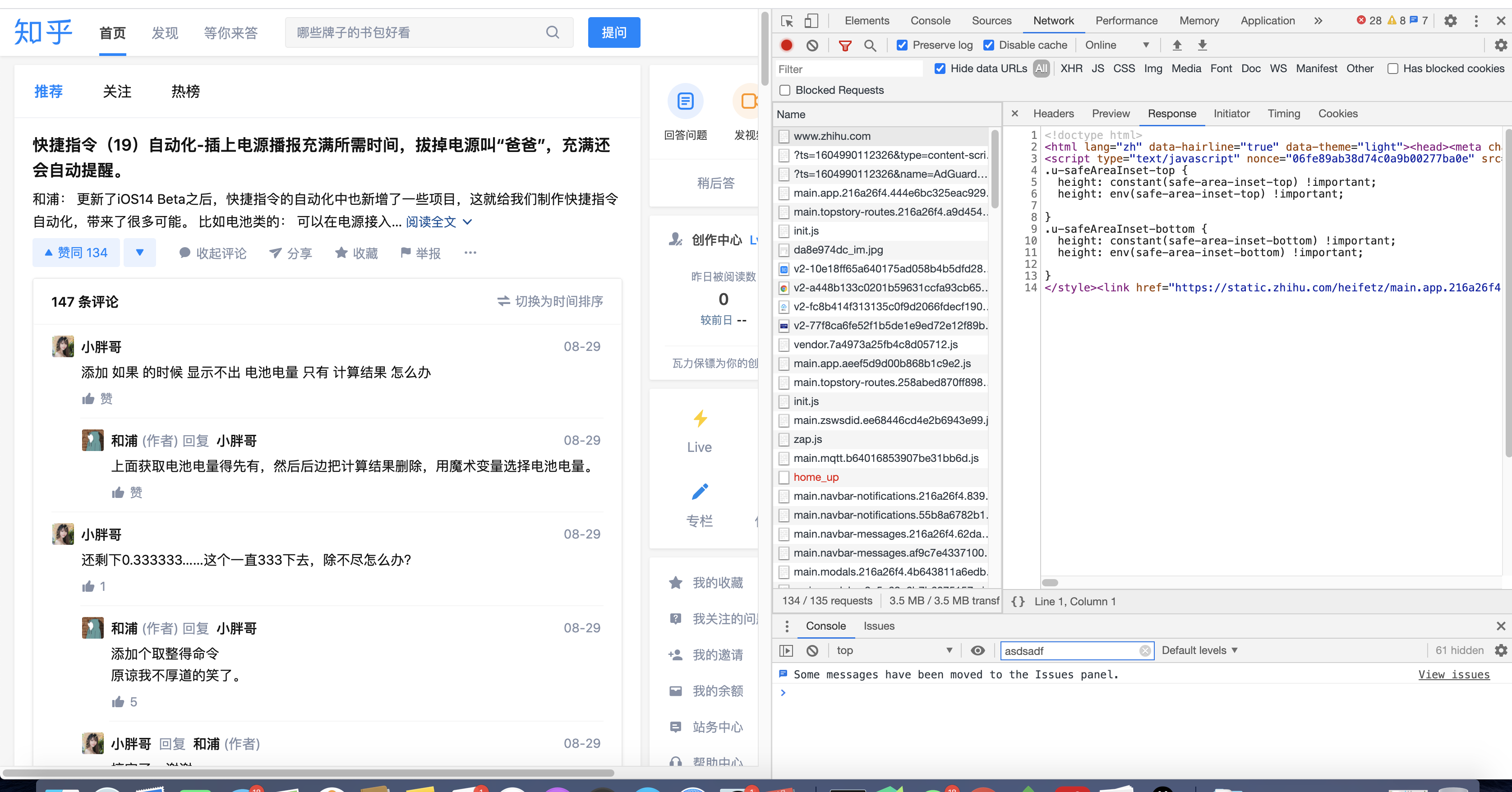Toggle Disable cache checkbox
The width and height of the screenshot is (1512, 792).
coord(988,45)
